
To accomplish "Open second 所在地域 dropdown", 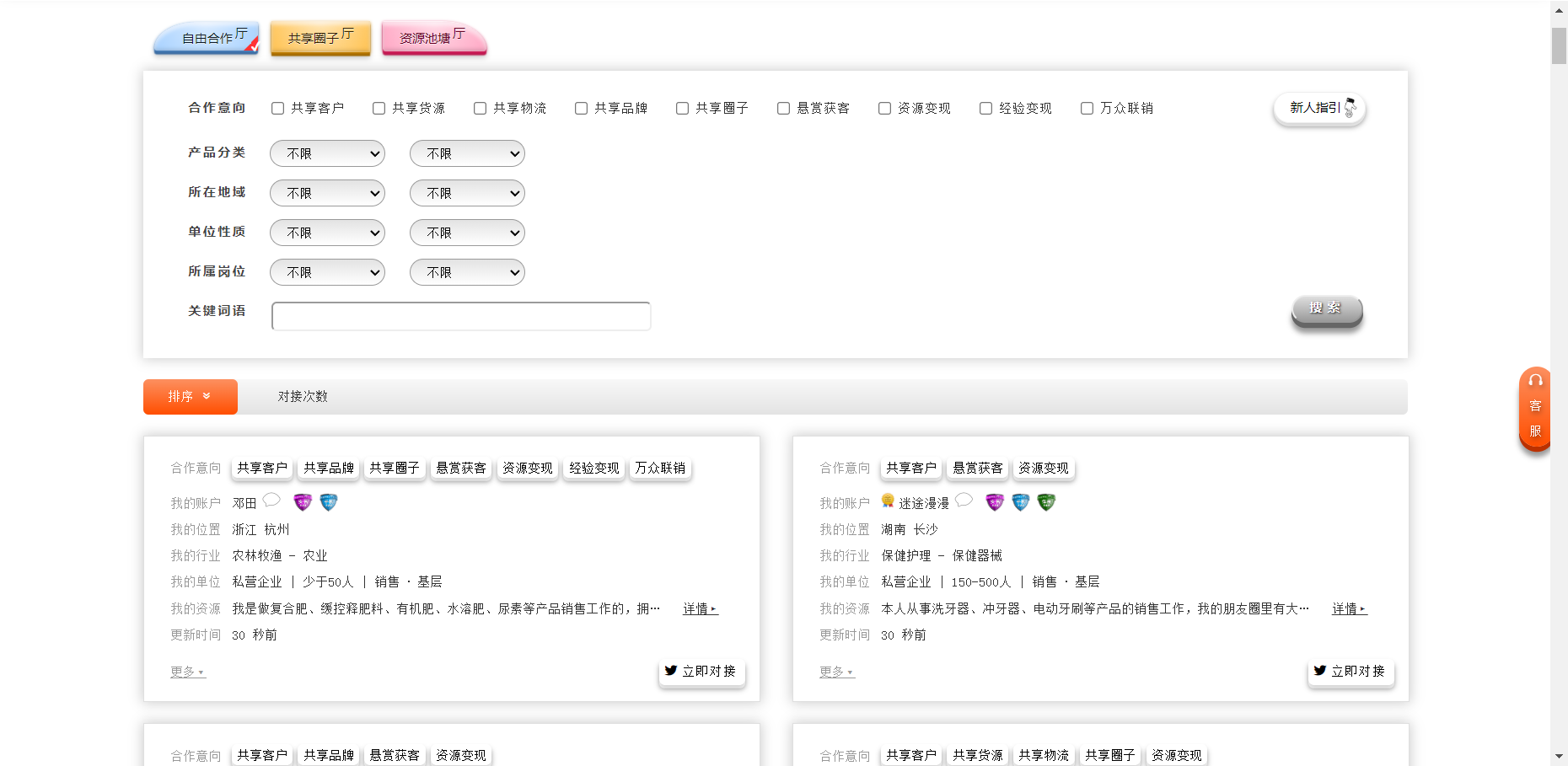I will coord(467,193).
